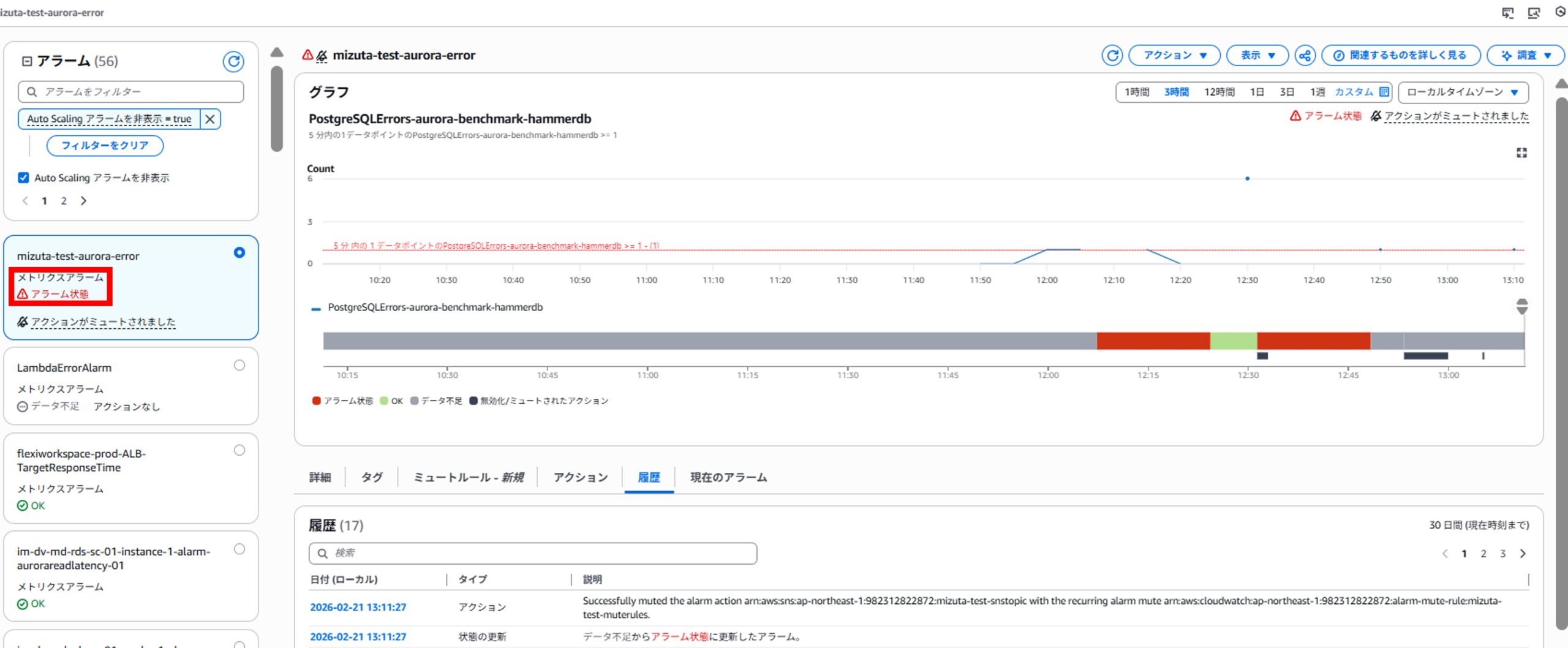Click フィルターをクリア button
Image resolution: width=1568 pixels, height=648 pixels.
(x=105, y=146)
